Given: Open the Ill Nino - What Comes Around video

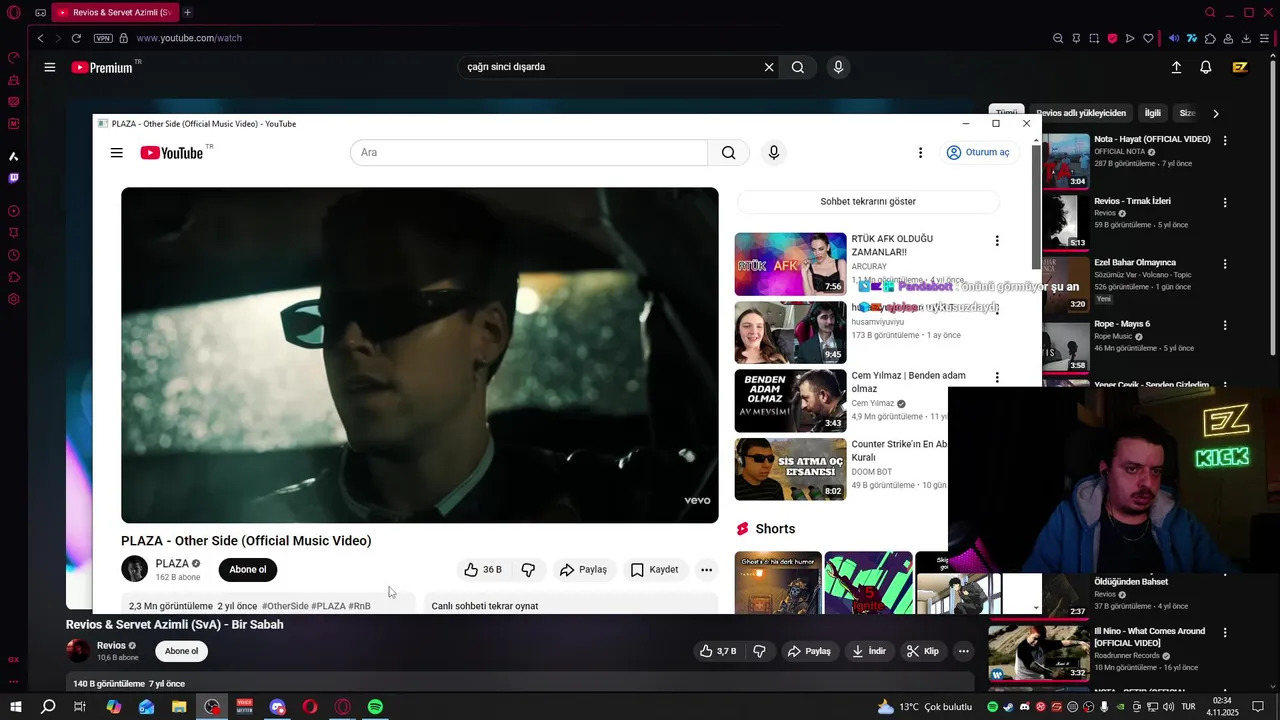Looking at the screenshot, I should click(1039, 653).
